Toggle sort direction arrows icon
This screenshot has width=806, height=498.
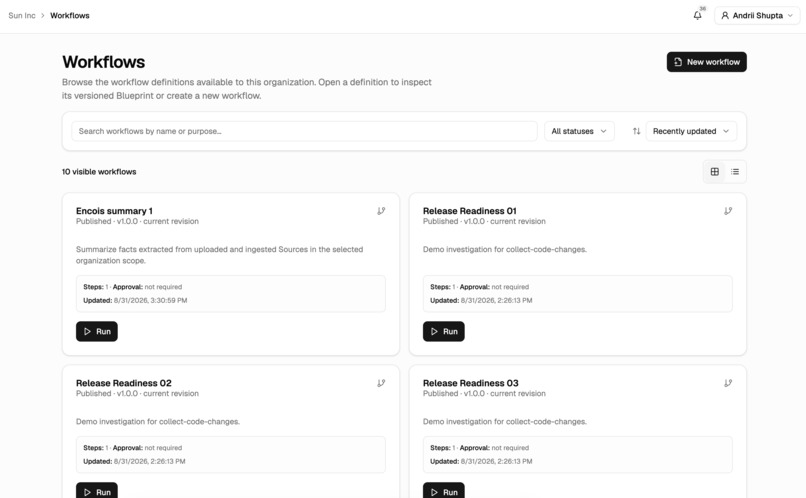636,131
